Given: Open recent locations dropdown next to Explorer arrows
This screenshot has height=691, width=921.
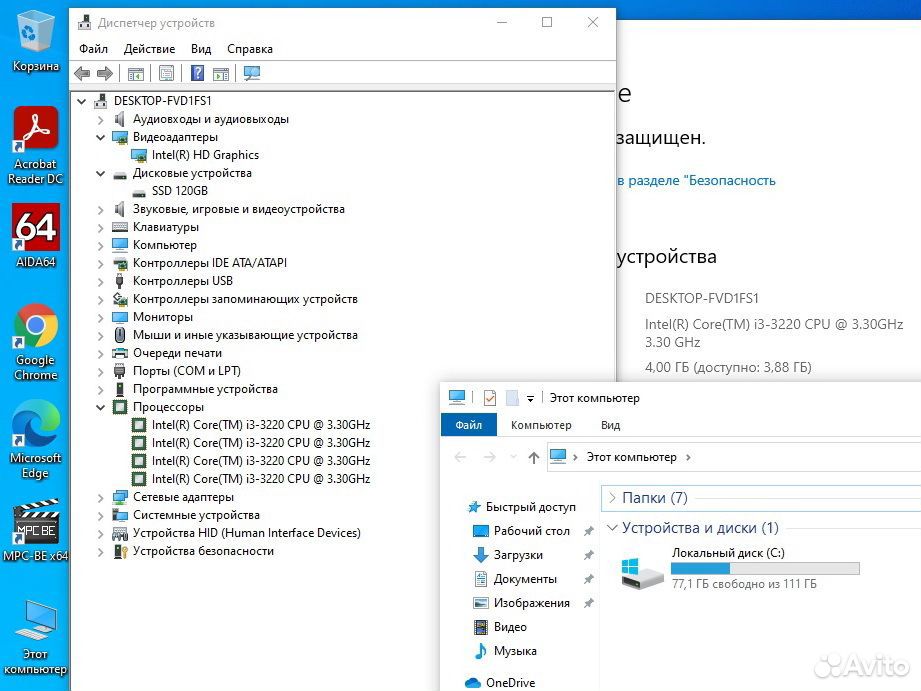Looking at the screenshot, I should 513,457.
